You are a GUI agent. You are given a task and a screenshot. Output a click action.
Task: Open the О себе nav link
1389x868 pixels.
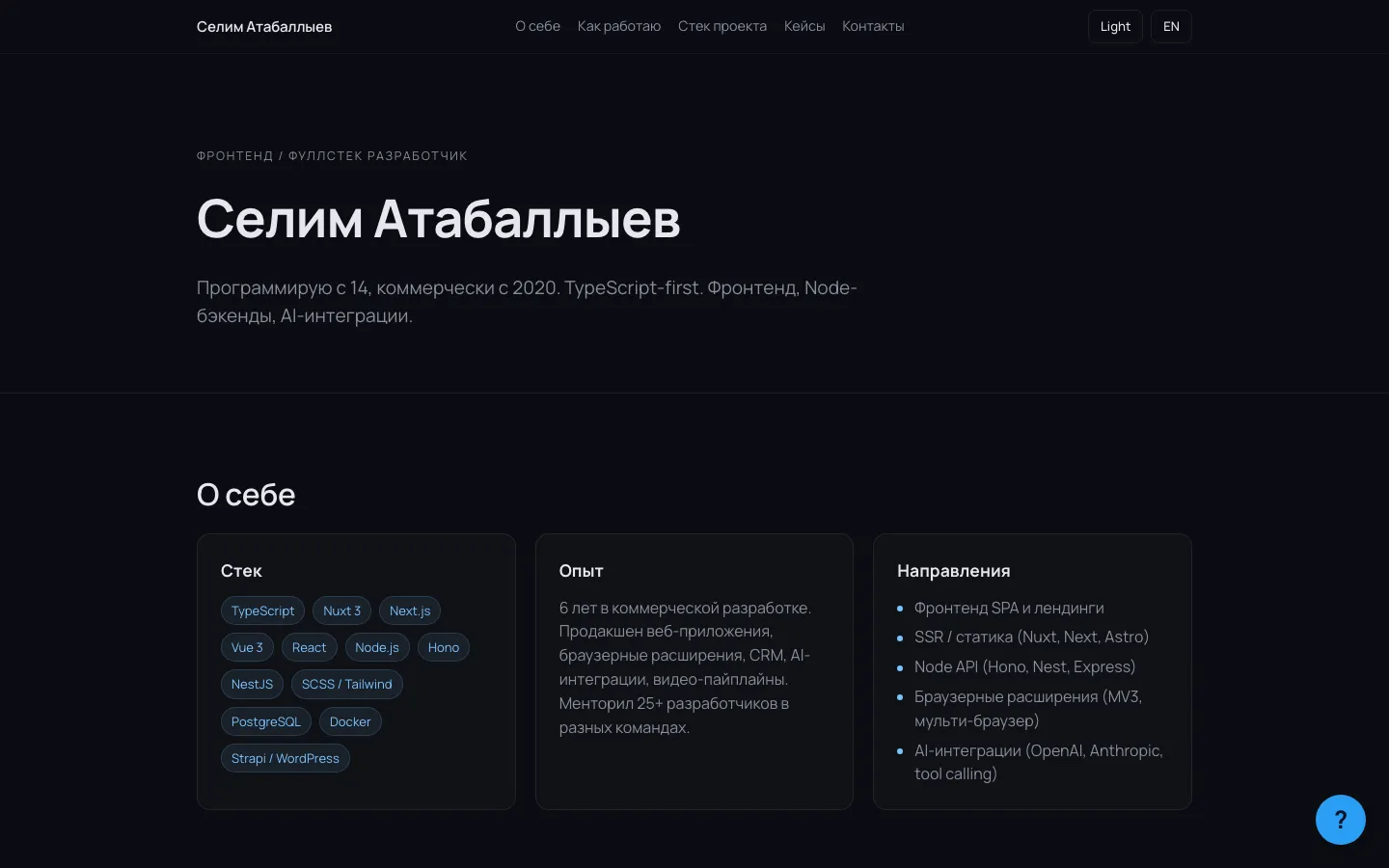click(537, 26)
